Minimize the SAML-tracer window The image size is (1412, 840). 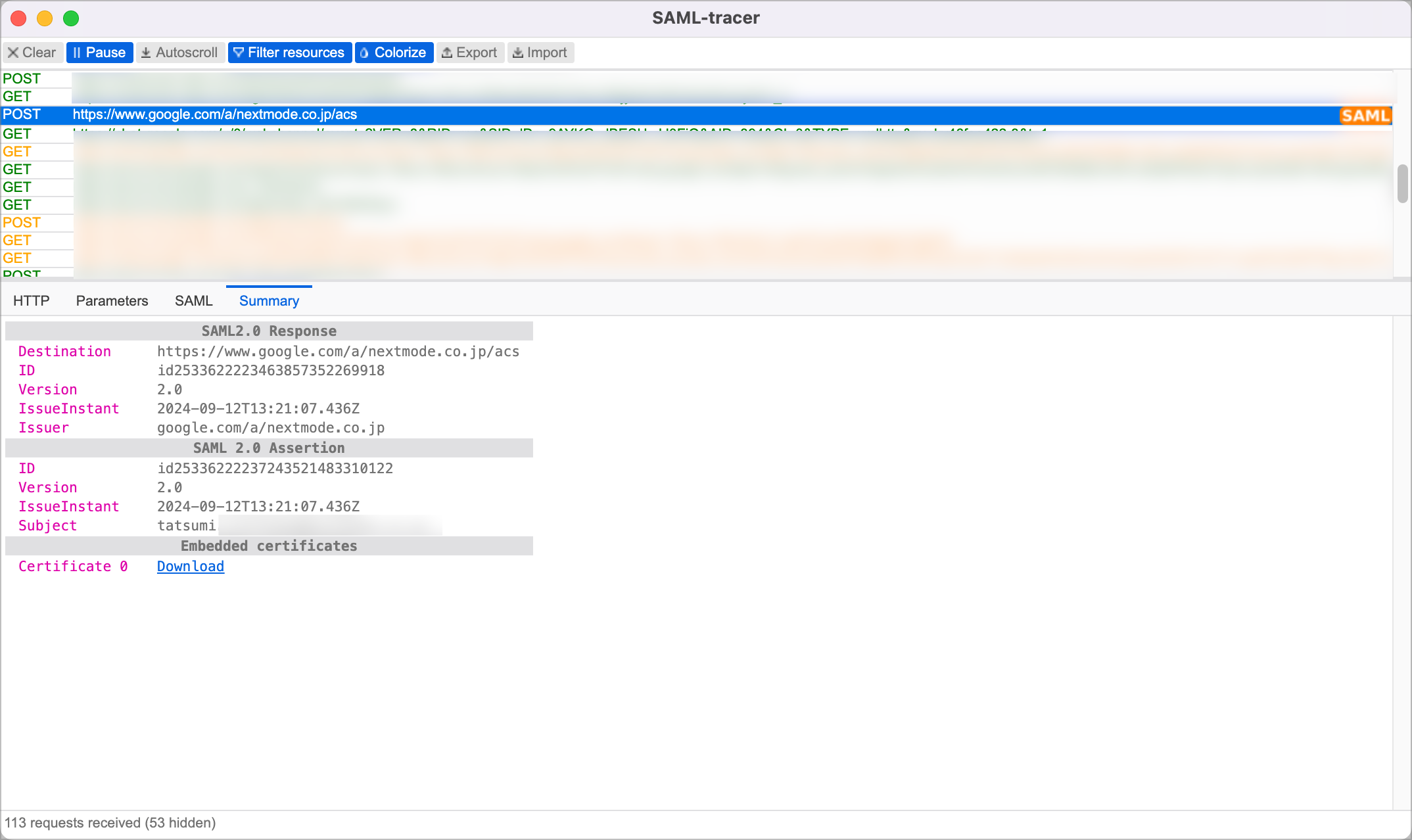[x=45, y=18]
